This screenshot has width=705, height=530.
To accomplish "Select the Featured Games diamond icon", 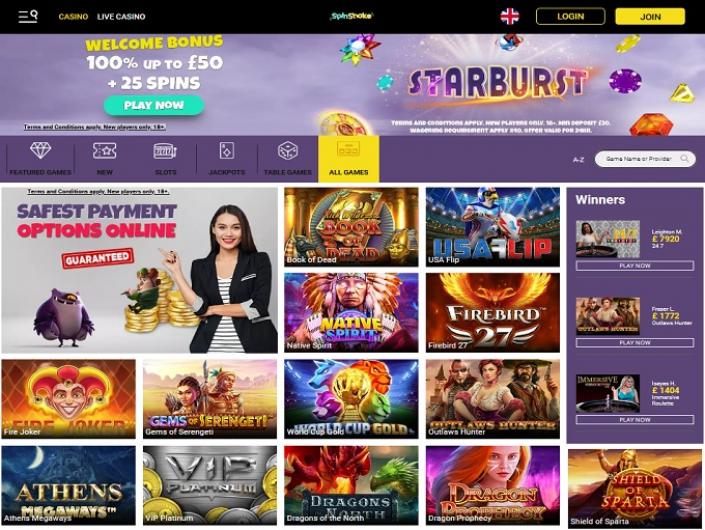I will point(40,150).
